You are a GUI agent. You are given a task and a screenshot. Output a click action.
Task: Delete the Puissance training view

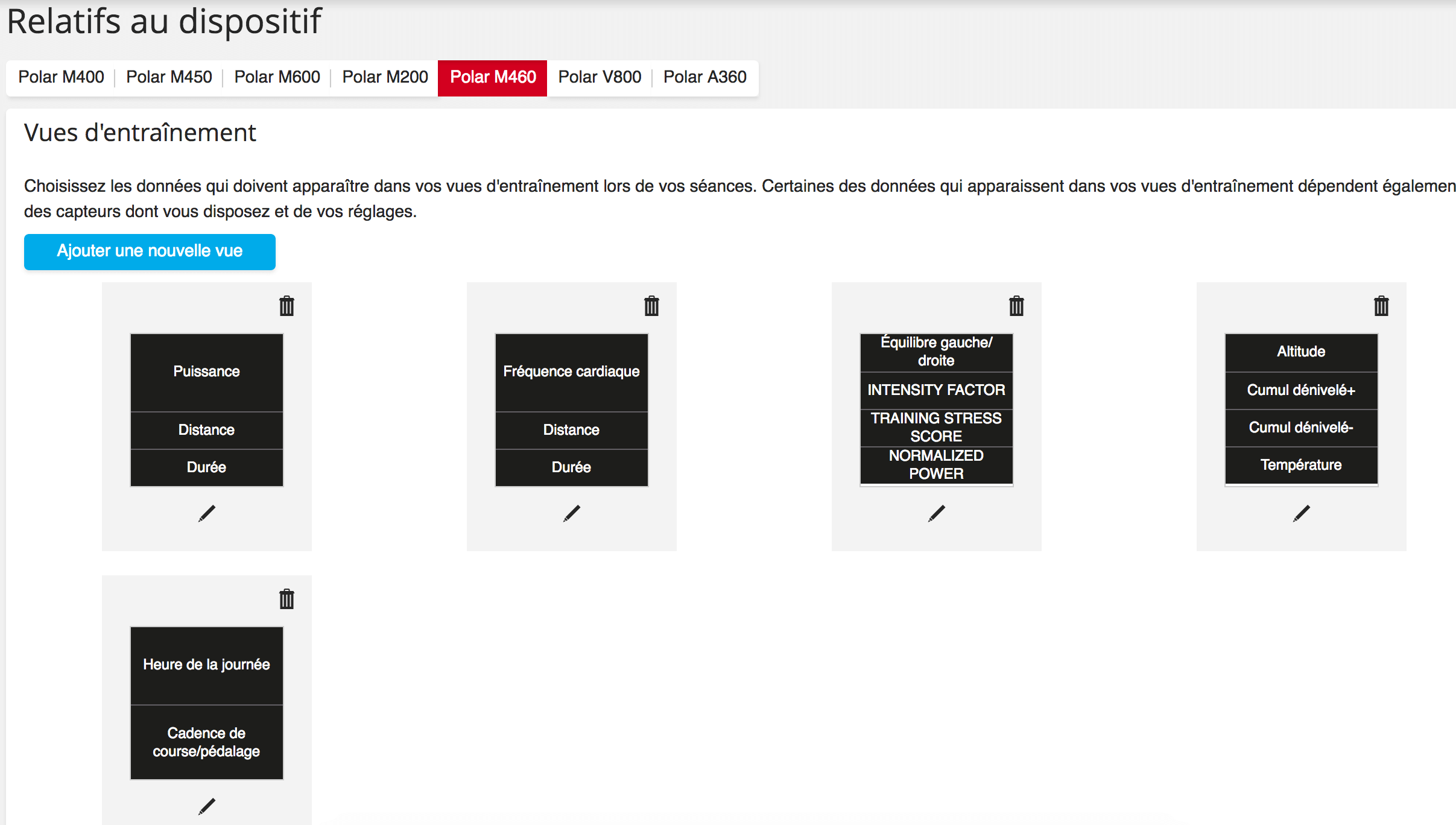(x=286, y=306)
